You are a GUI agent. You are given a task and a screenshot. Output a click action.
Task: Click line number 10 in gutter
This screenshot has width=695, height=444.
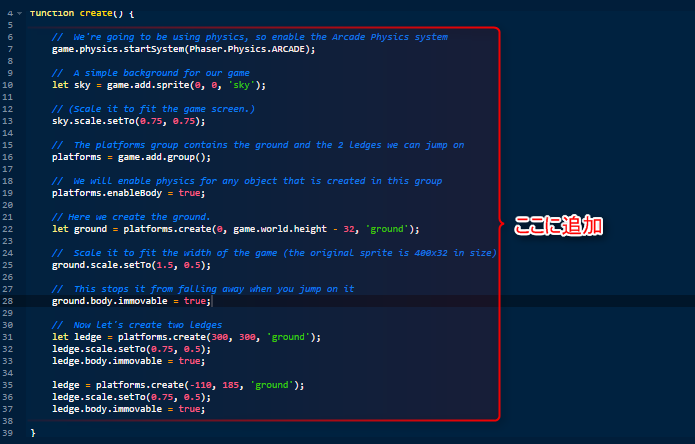pos(8,85)
